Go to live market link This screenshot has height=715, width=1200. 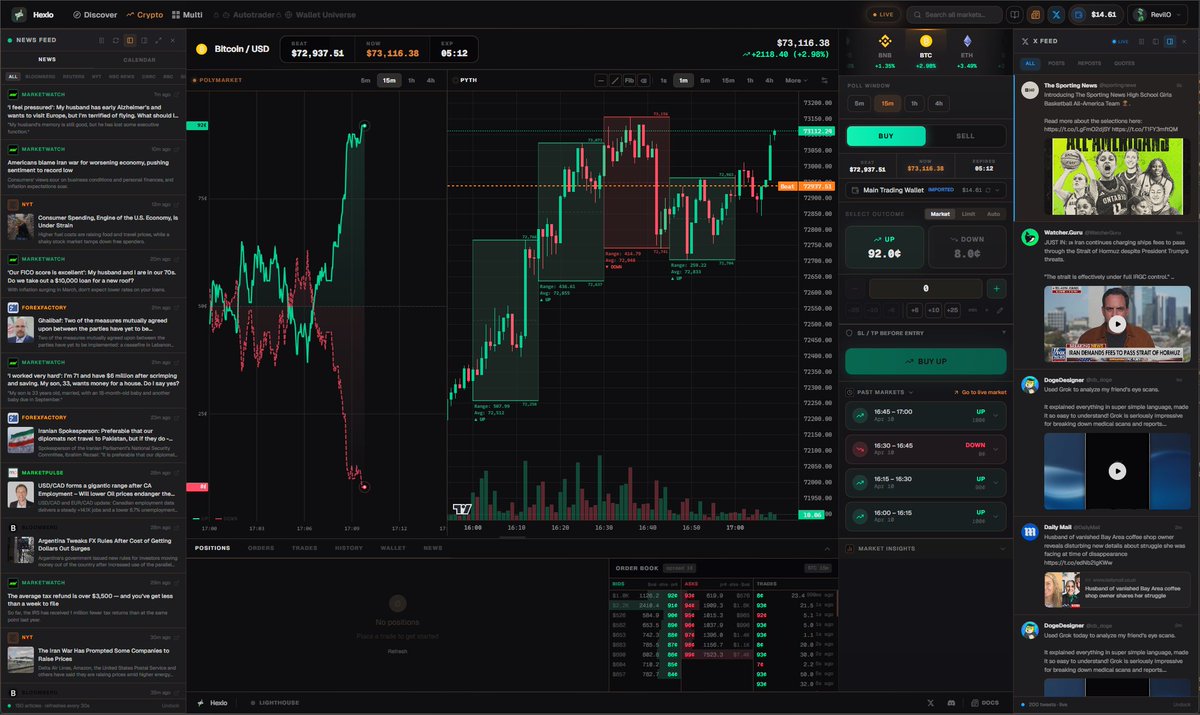[x=979, y=392]
